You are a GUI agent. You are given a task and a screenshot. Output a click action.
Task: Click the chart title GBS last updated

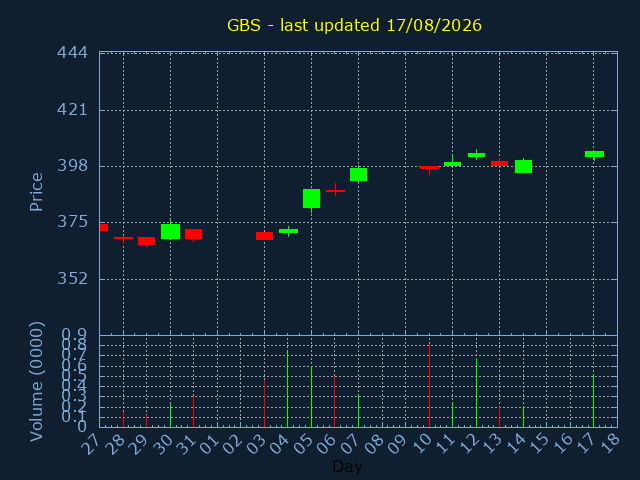click(x=354, y=25)
